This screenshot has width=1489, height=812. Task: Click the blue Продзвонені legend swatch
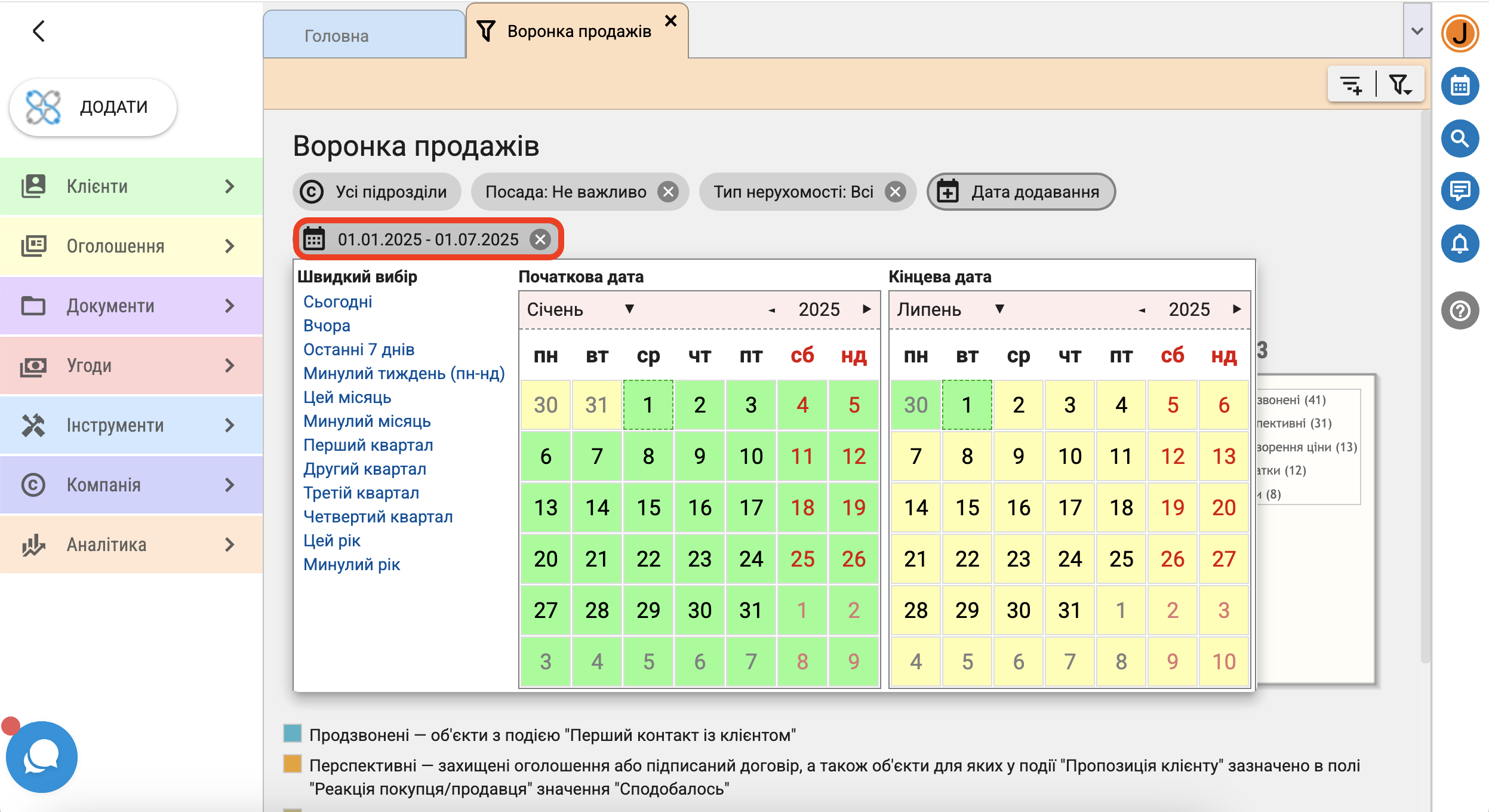click(x=293, y=734)
